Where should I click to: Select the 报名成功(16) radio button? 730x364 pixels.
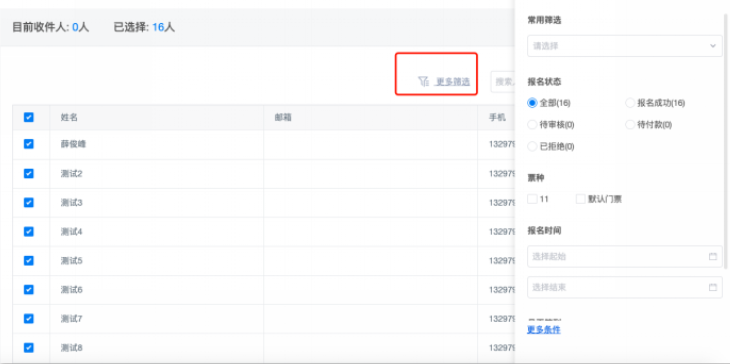click(x=630, y=103)
